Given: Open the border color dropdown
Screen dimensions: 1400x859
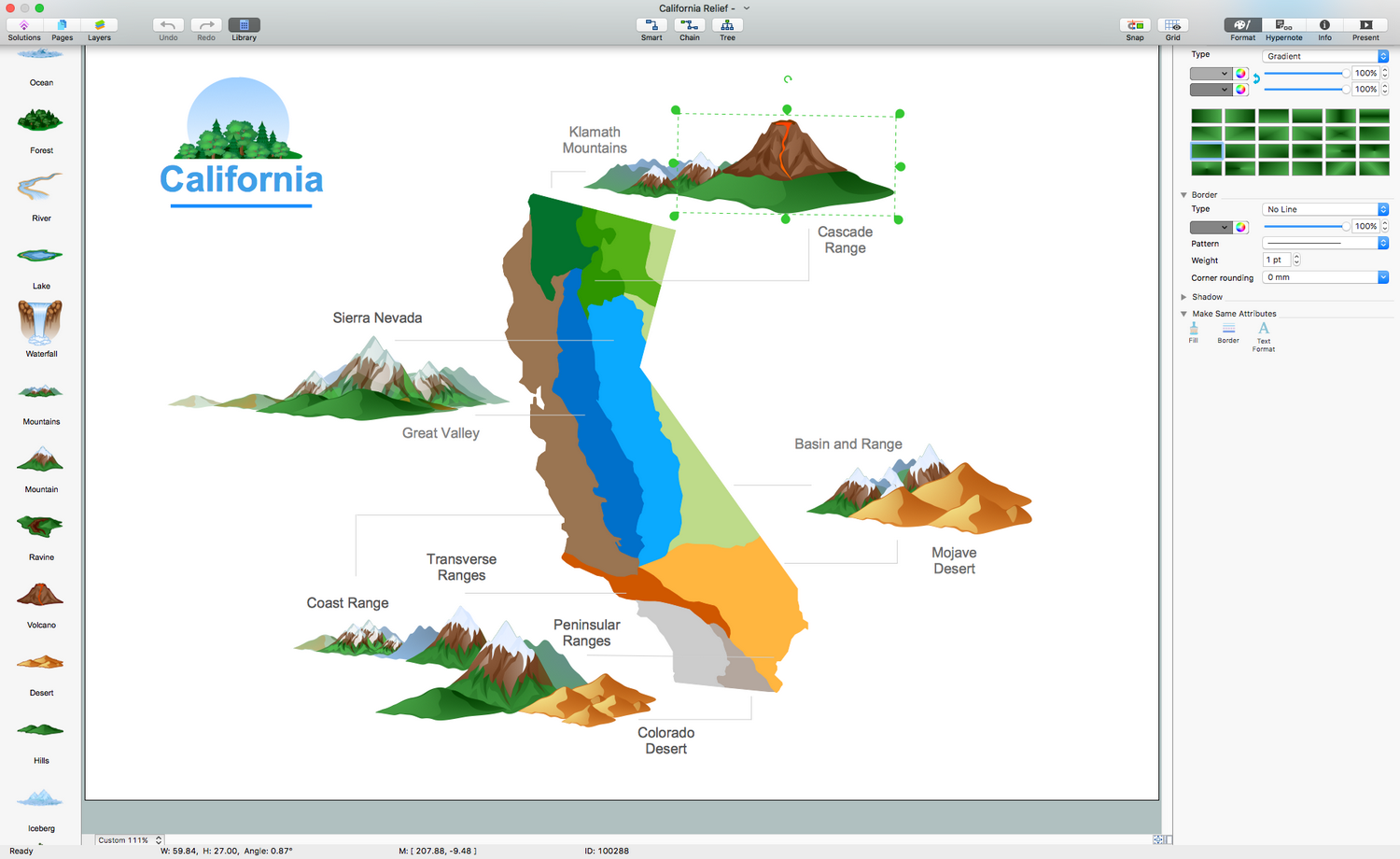Looking at the screenshot, I should click(1211, 227).
